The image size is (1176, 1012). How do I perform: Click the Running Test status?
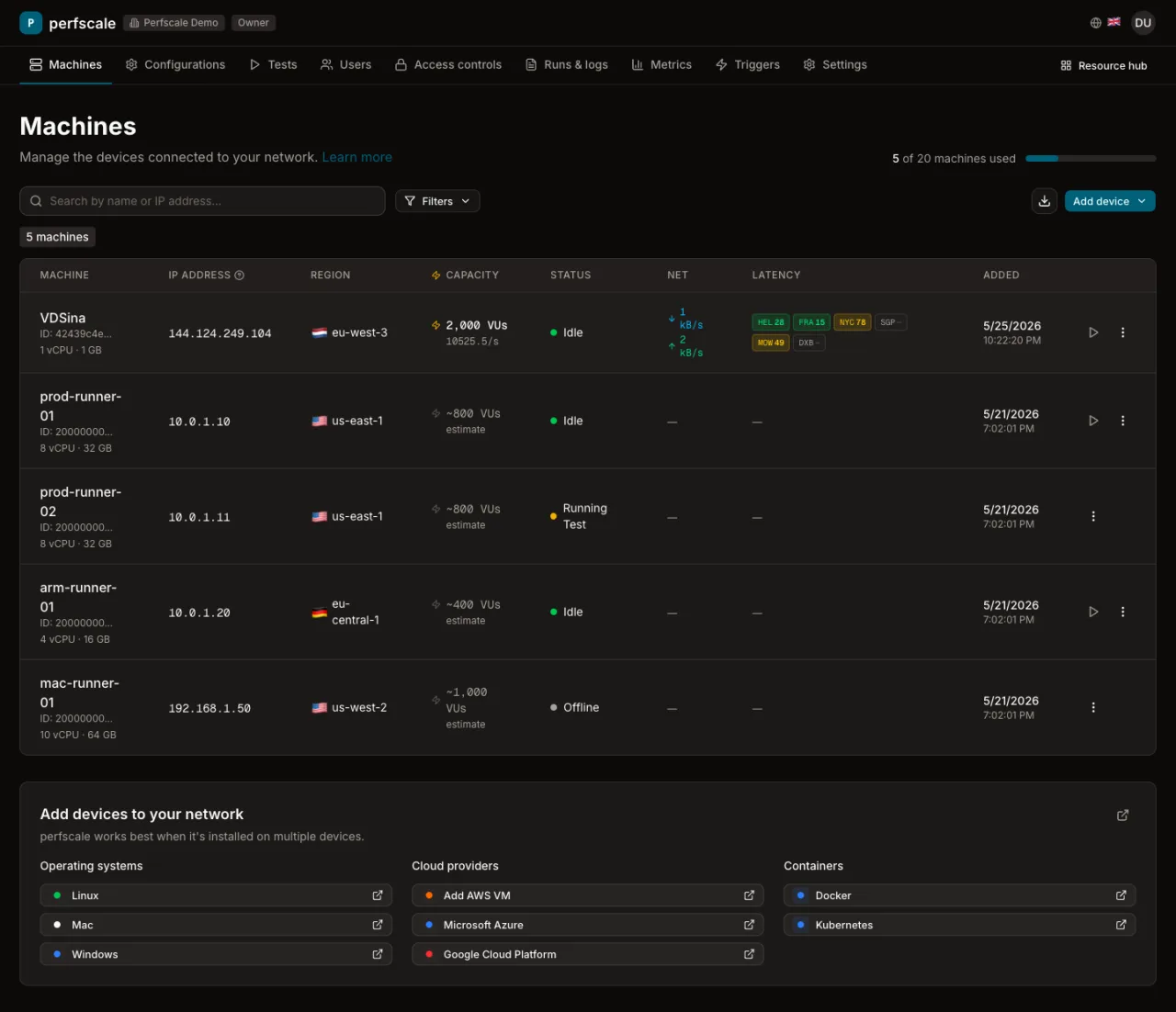click(579, 516)
